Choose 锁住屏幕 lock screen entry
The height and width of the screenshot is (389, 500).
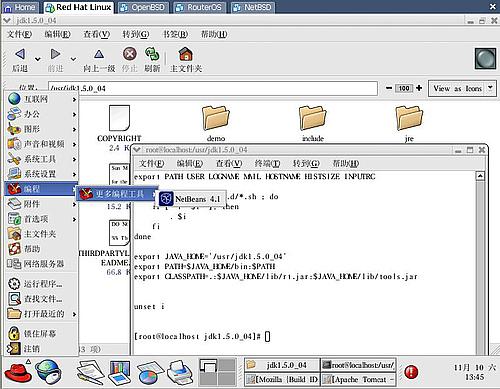pos(42,333)
